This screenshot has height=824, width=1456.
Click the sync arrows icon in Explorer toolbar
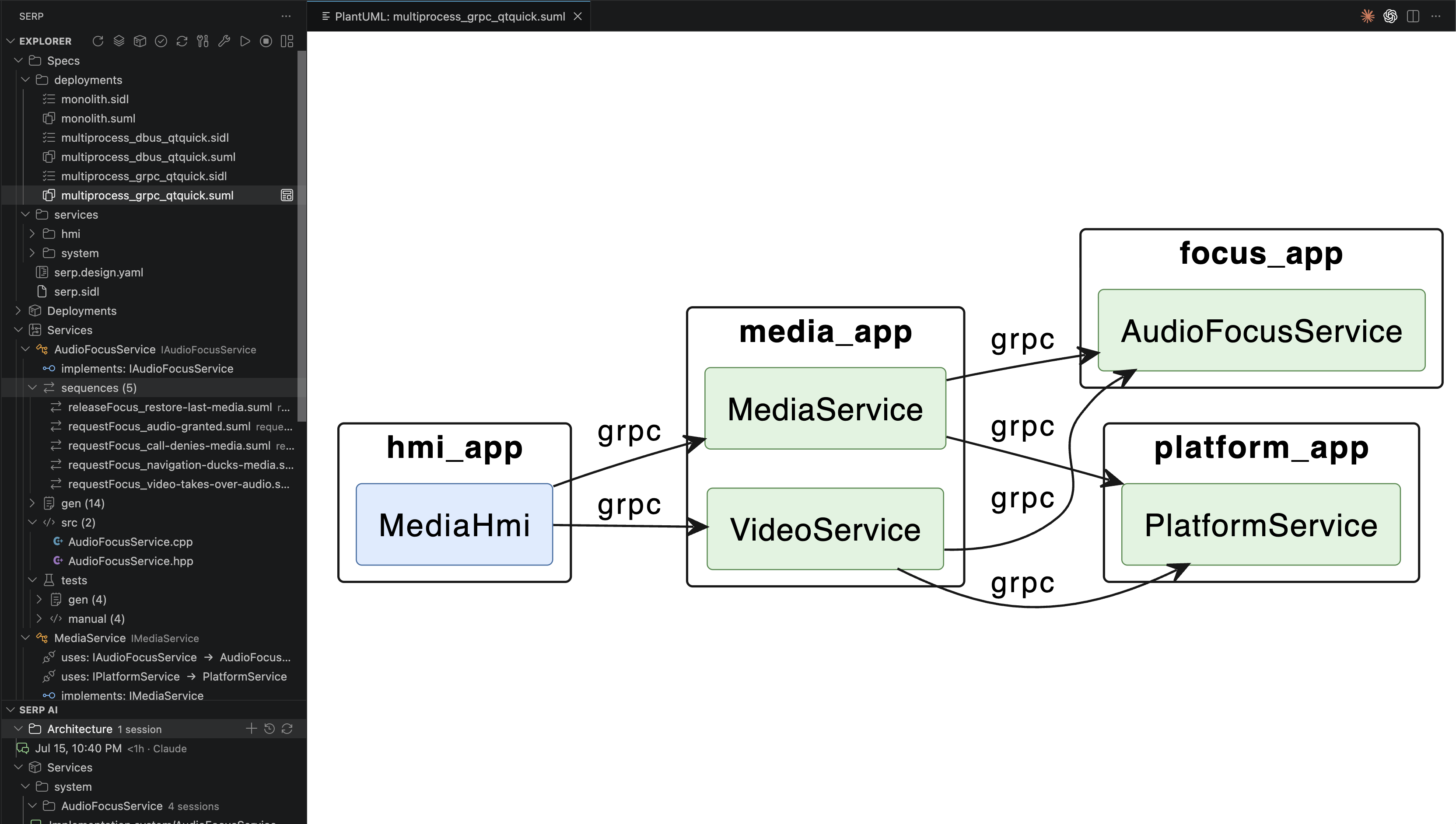pyautogui.click(x=182, y=41)
